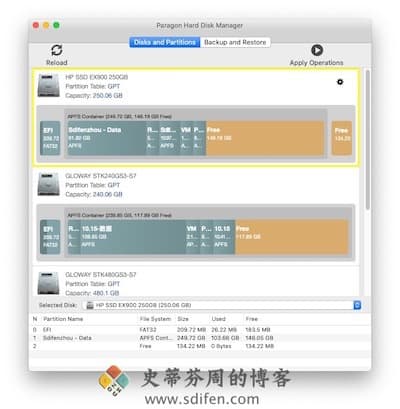Close the Paragon Hard Disk Manager window

[36, 25]
